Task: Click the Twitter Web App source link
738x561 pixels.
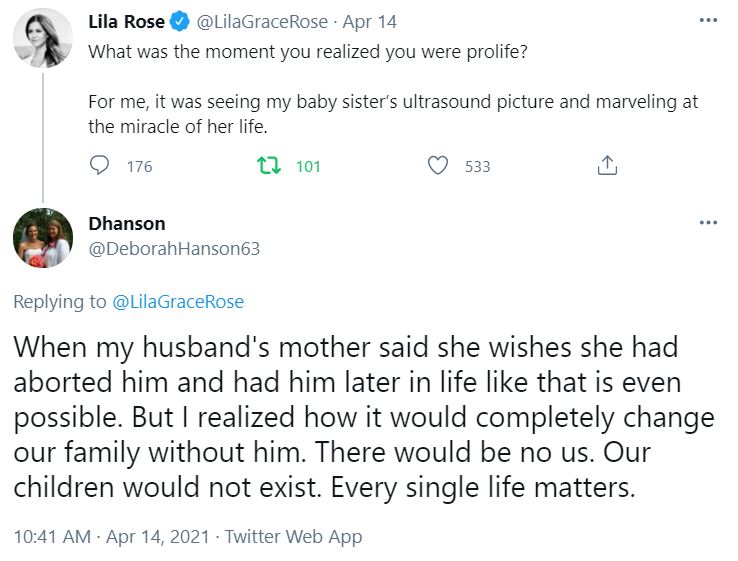Action: [x=293, y=537]
